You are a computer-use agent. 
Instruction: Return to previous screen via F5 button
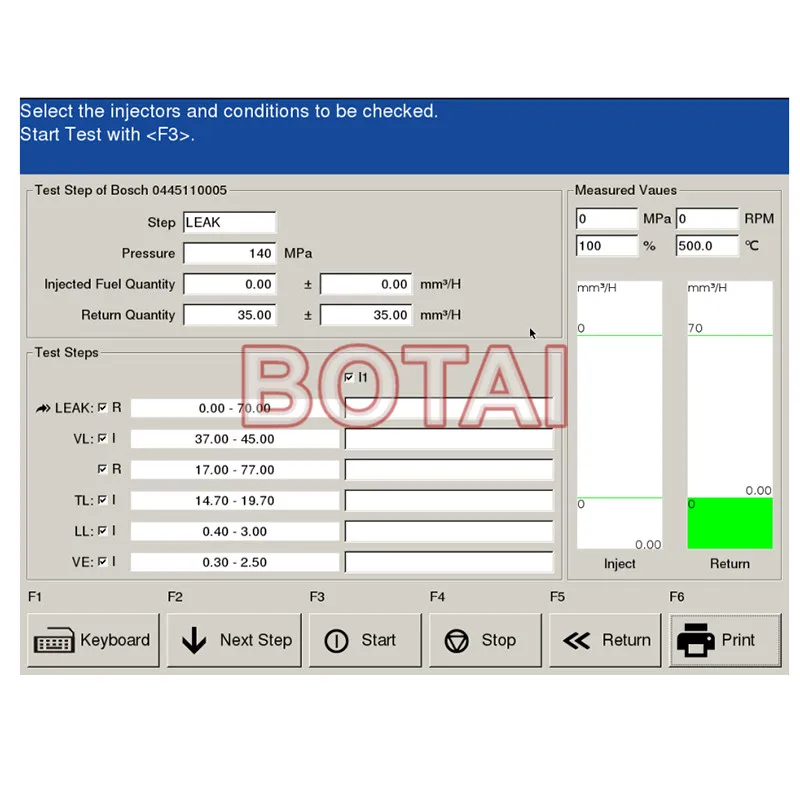tap(605, 640)
